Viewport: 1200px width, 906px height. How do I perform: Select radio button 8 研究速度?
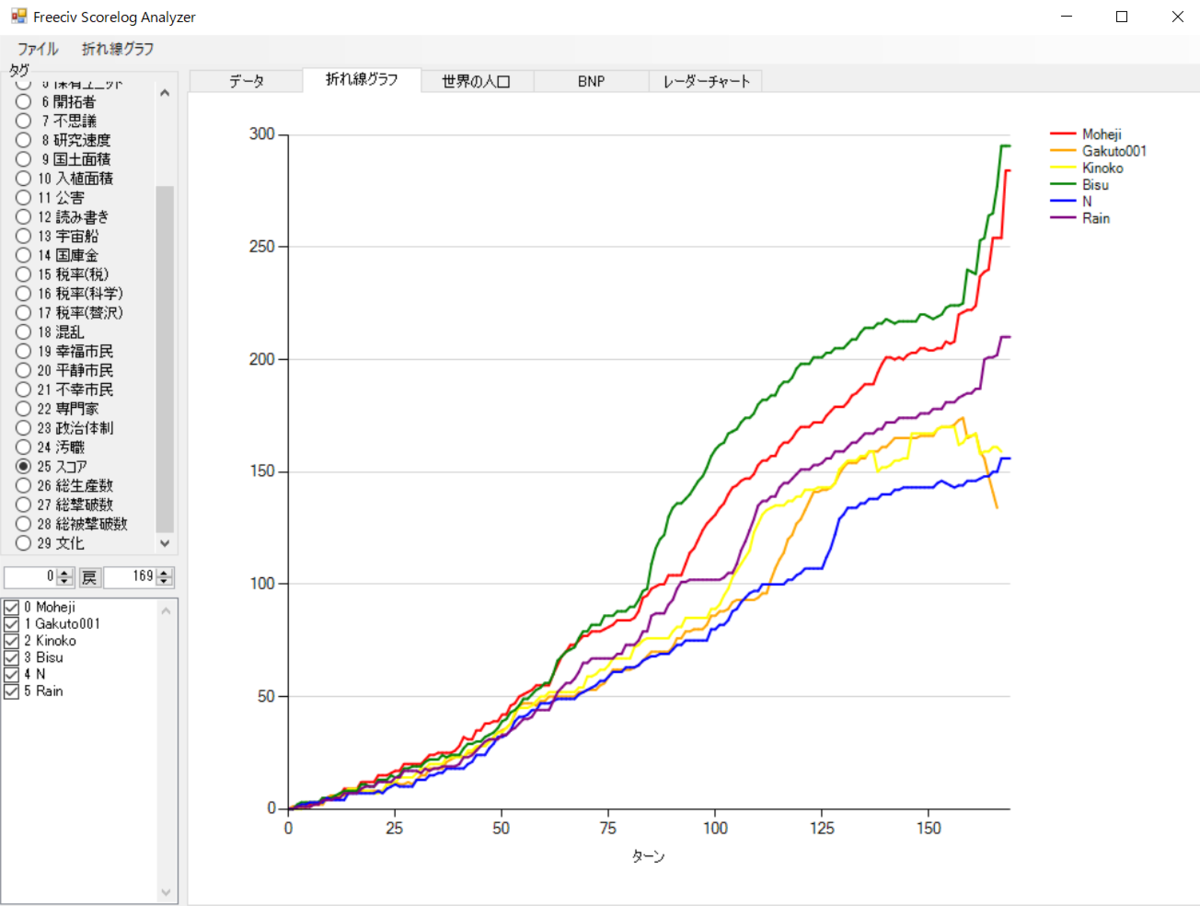pyautogui.click(x=23, y=140)
